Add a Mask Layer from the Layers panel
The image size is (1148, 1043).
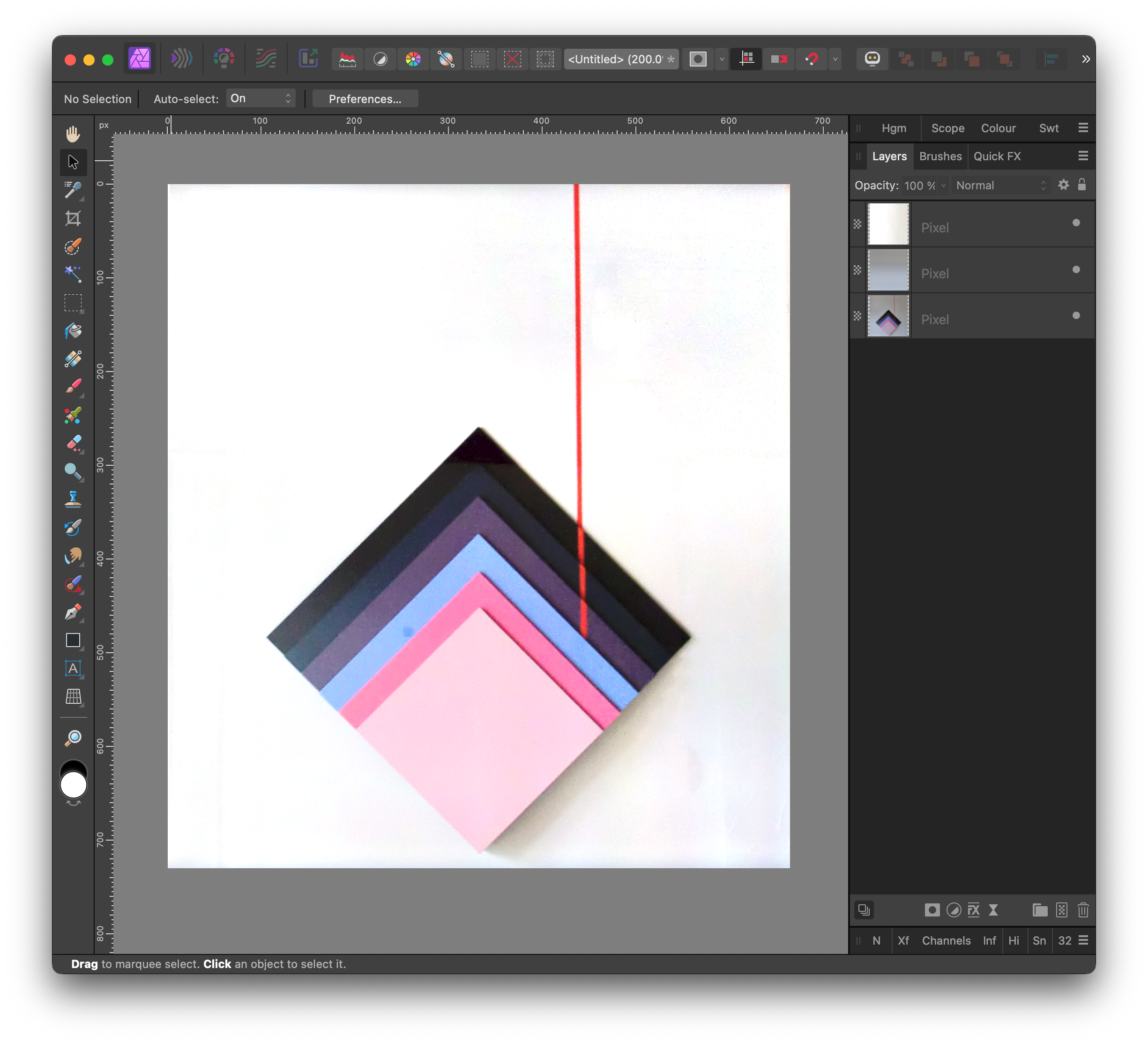[x=932, y=910]
